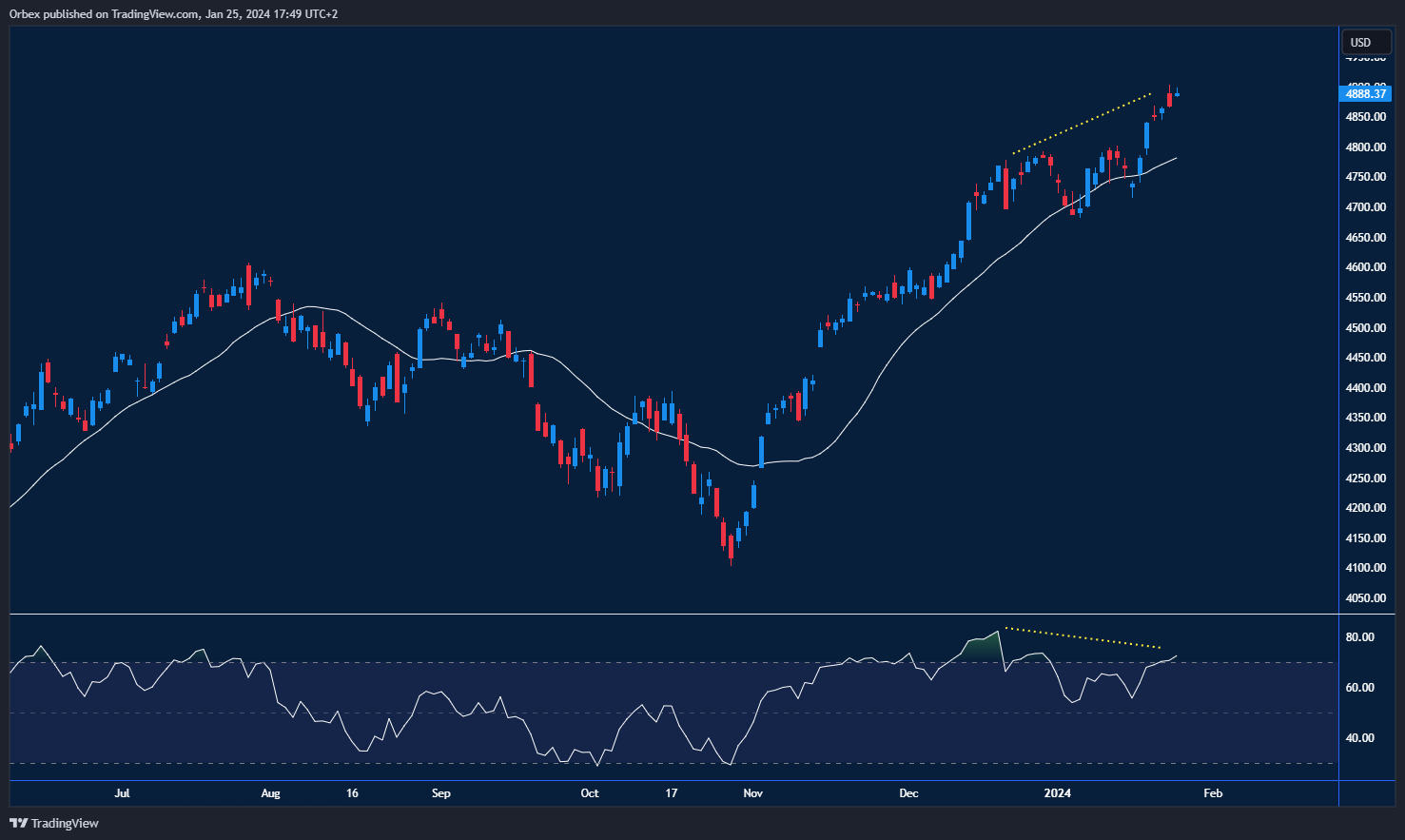Click the 4800.00 price scale label
The image size is (1405, 840).
1364,147
